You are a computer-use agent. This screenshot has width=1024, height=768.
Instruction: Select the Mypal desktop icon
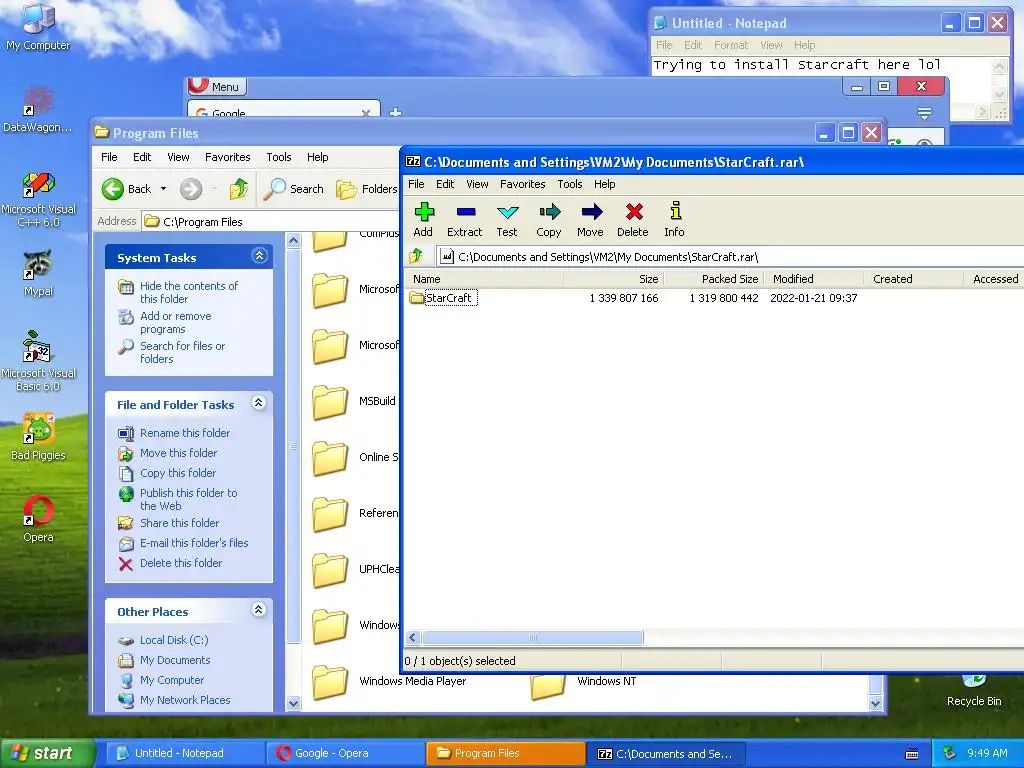tap(38, 273)
